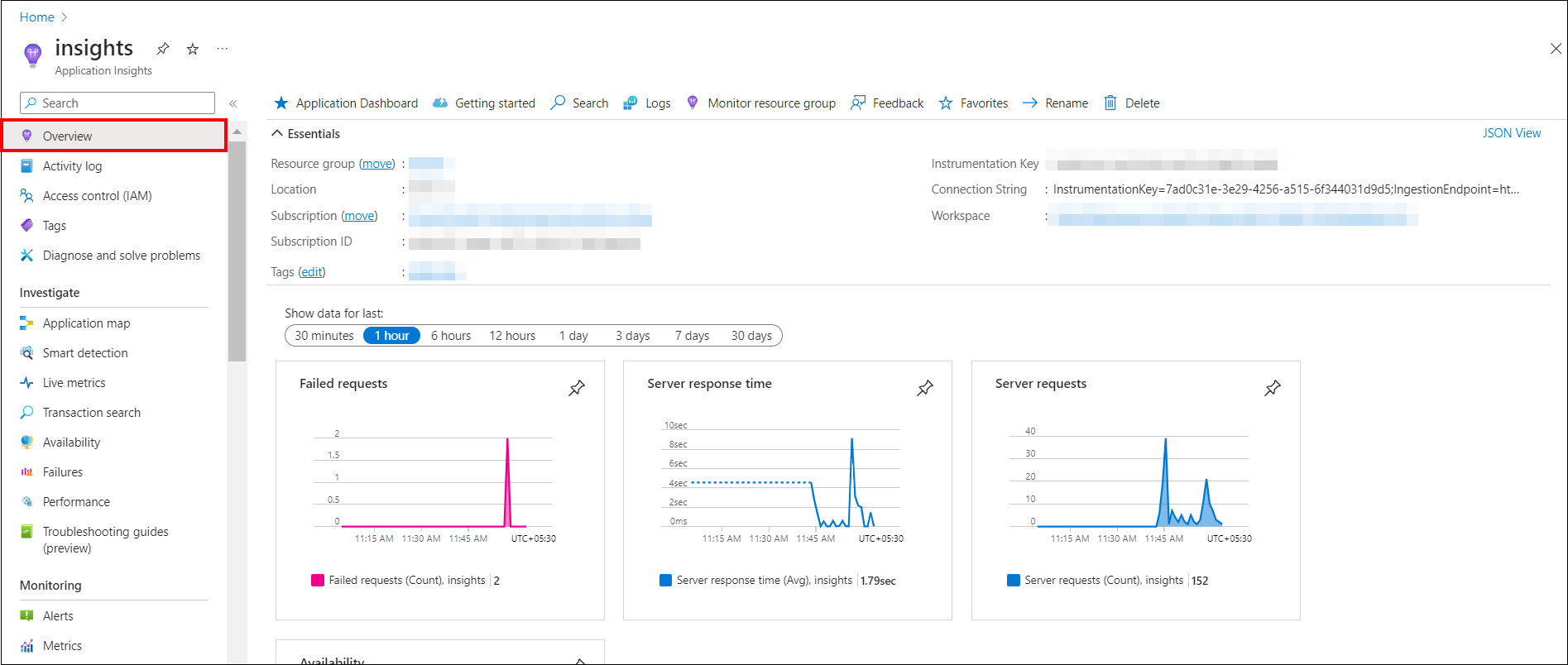
Task: Click Delete in the toolbar
Action: click(x=1131, y=103)
